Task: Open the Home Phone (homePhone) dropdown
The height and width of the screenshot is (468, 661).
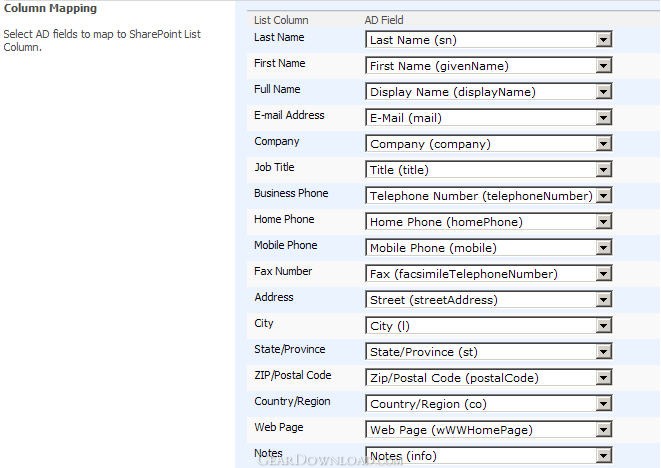Action: (489, 222)
